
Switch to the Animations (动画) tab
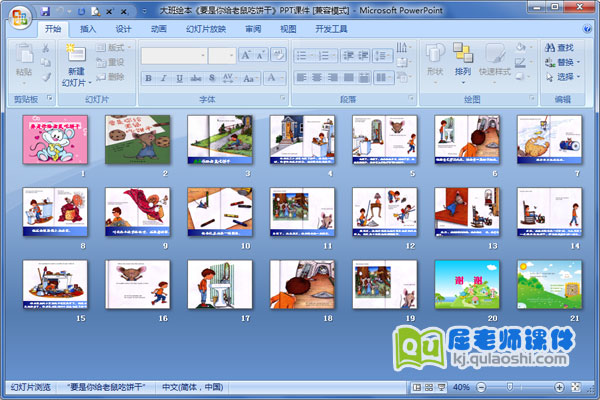[x=158, y=29]
